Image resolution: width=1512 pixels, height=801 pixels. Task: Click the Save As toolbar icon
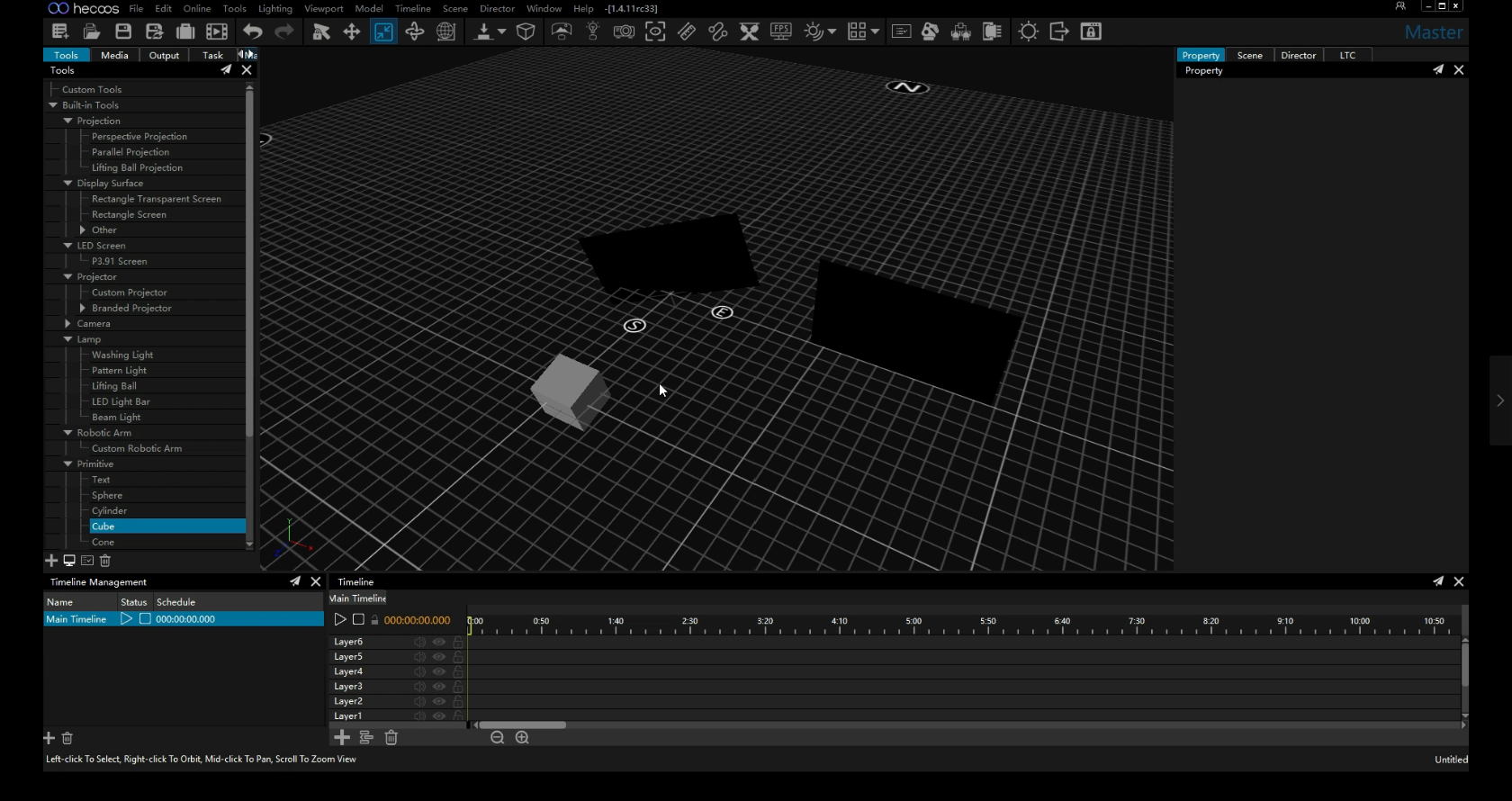click(155, 31)
